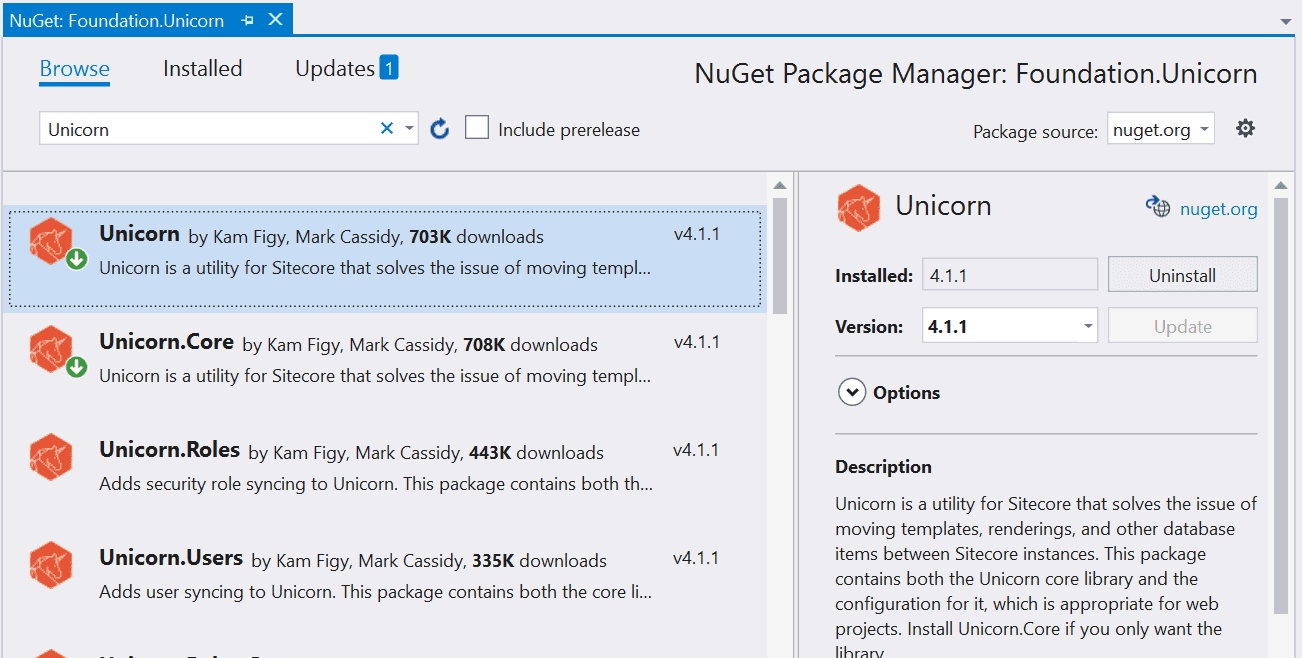Open NuGet settings gear icon
Viewport: 1302px width, 658px height.
tap(1245, 128)
